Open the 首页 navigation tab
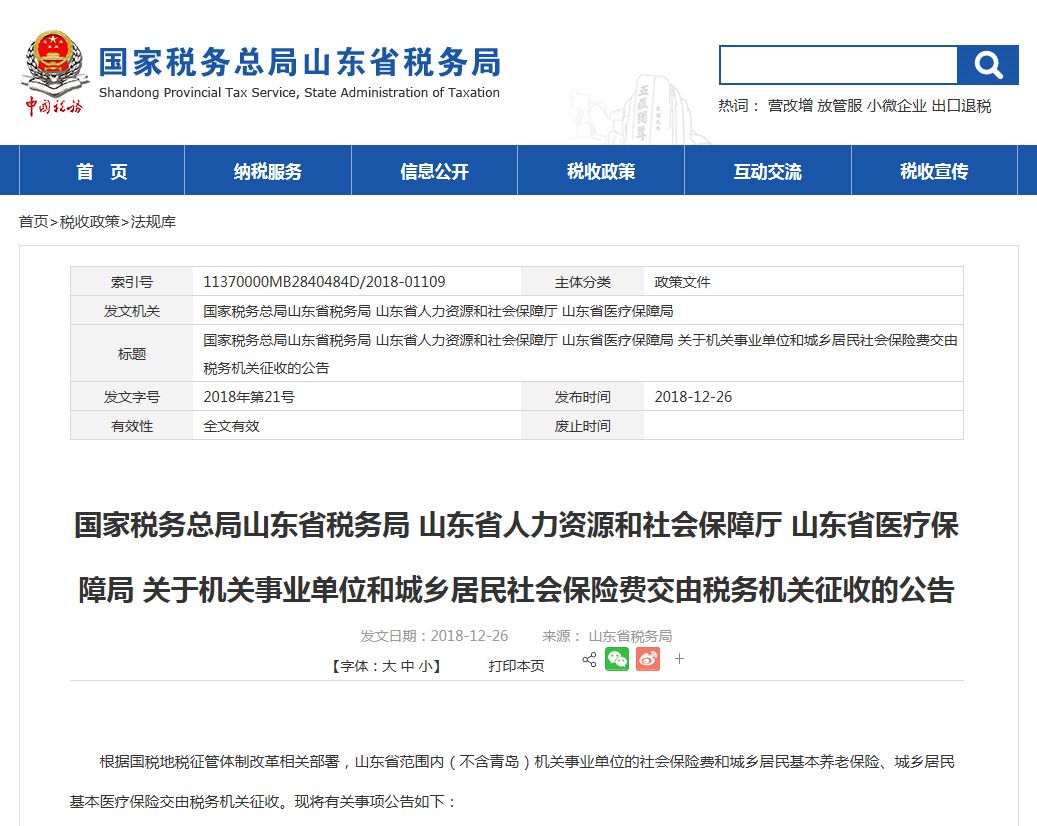Viewport: 1037px width, 826px height. click(x=102, y=171)
